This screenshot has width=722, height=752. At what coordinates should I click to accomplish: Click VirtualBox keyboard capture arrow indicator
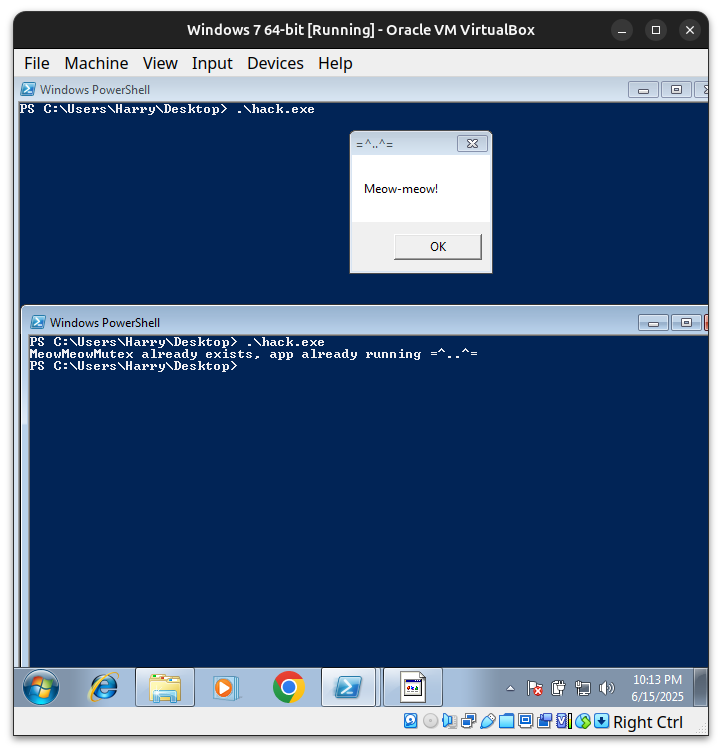602,721
